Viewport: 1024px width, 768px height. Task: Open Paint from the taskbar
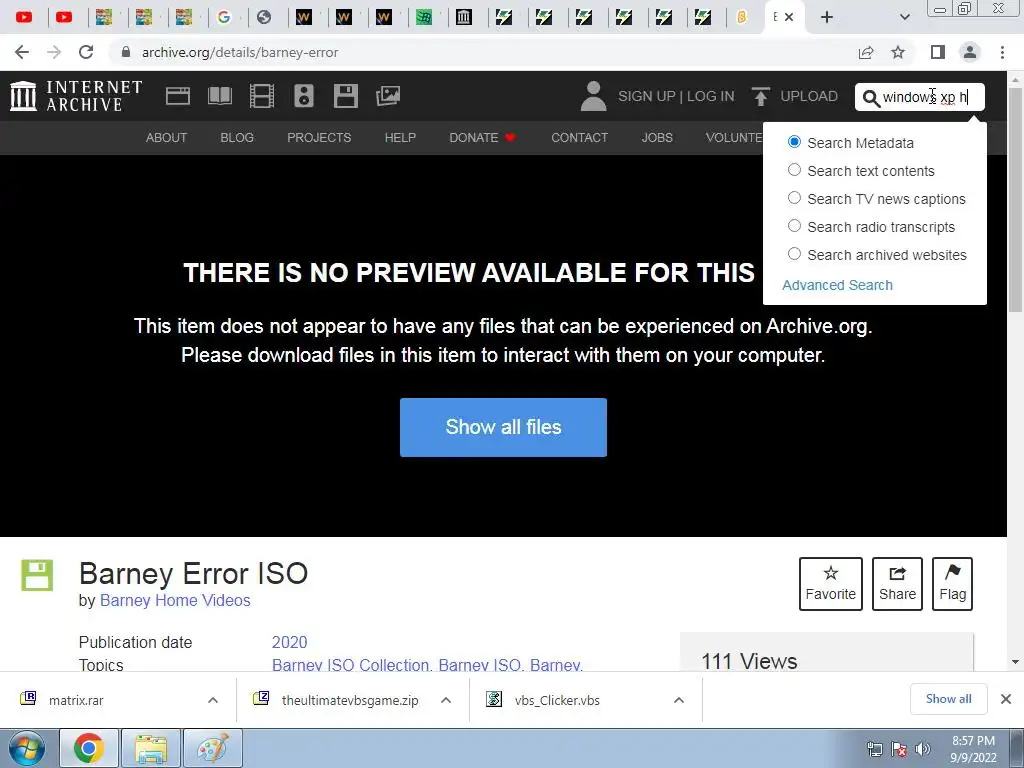coord(213,748)
